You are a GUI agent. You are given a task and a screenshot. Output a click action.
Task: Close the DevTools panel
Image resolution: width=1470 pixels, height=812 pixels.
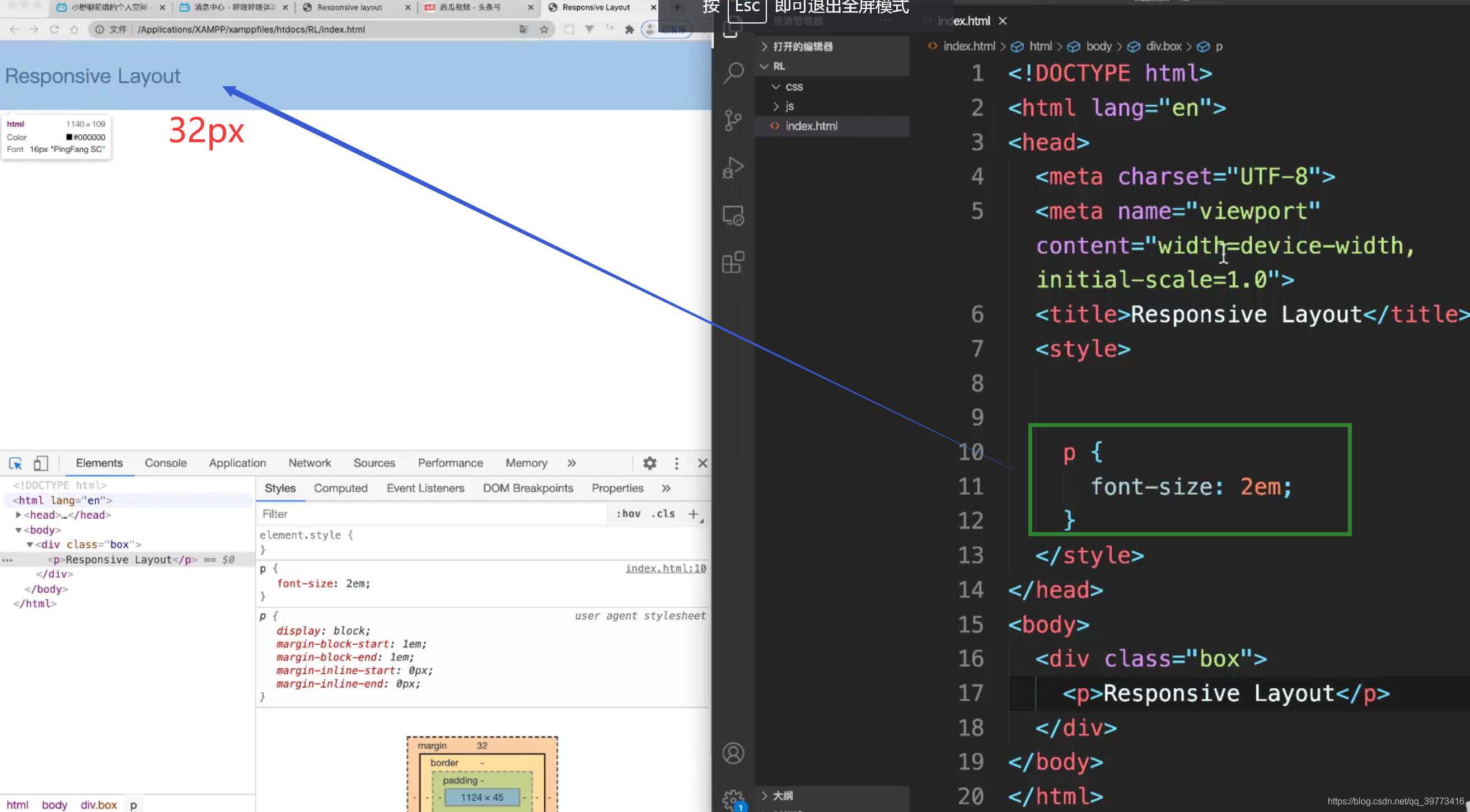point(703,463)
